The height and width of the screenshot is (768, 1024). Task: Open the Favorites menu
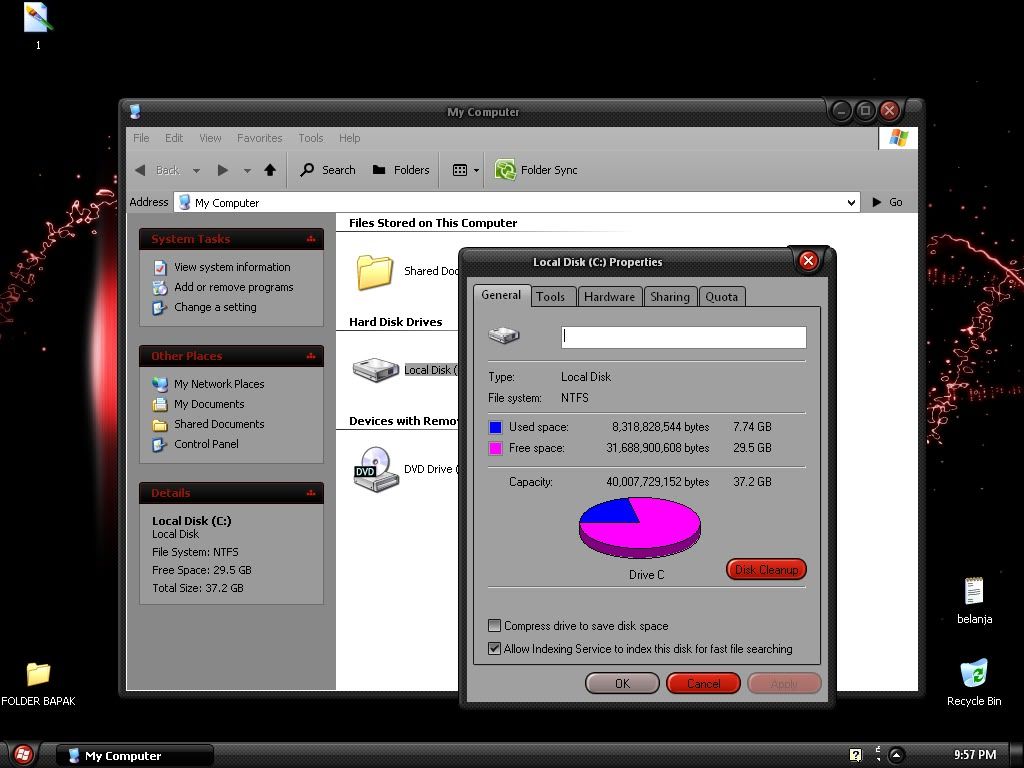(259, 138)
